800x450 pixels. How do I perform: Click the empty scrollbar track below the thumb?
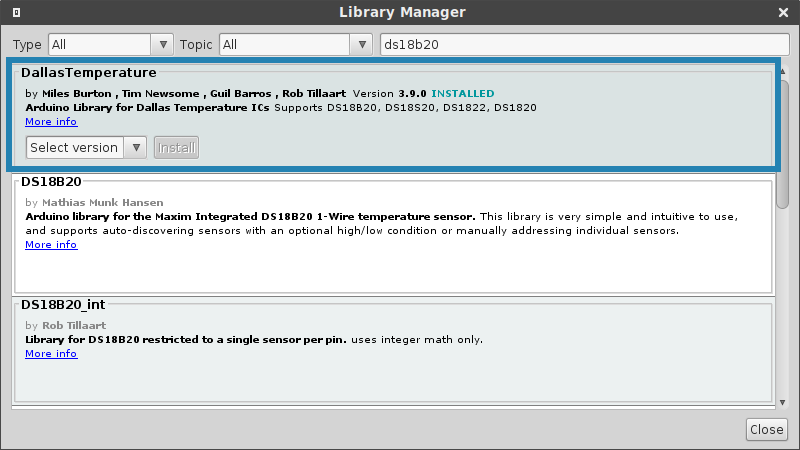point(783,300)
